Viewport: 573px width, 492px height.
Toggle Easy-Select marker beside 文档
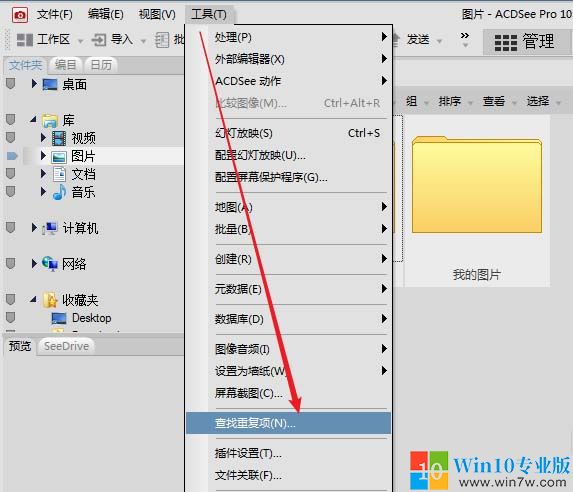coord(11,173)
